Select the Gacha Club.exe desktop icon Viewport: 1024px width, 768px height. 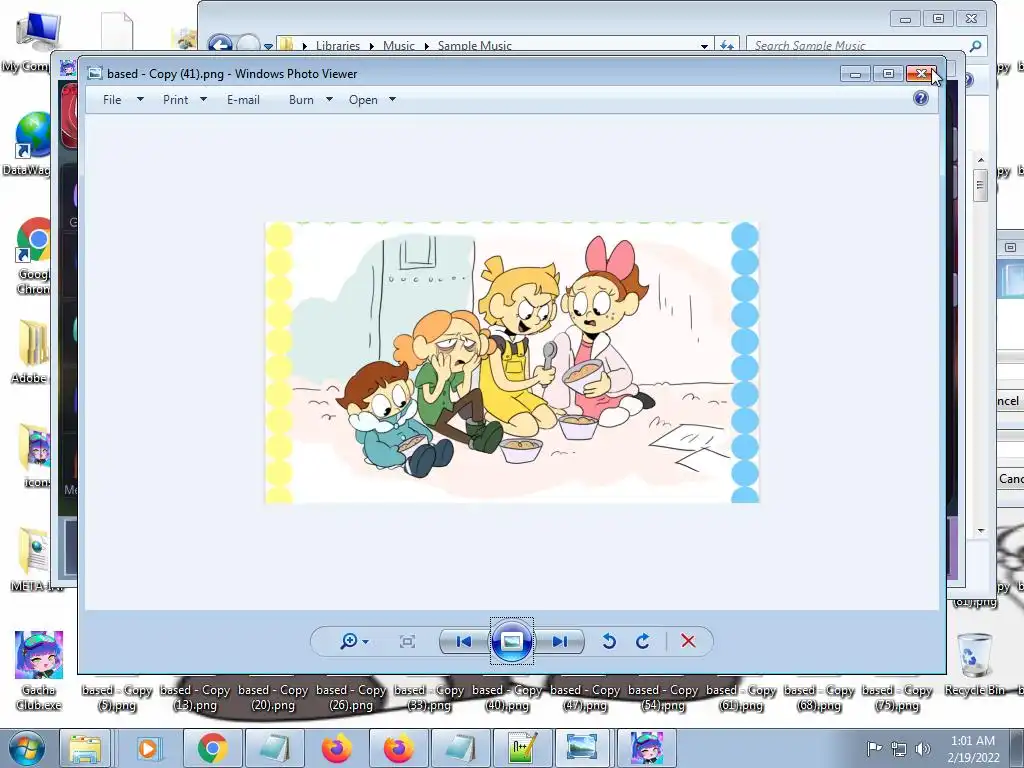coord(39,671)
